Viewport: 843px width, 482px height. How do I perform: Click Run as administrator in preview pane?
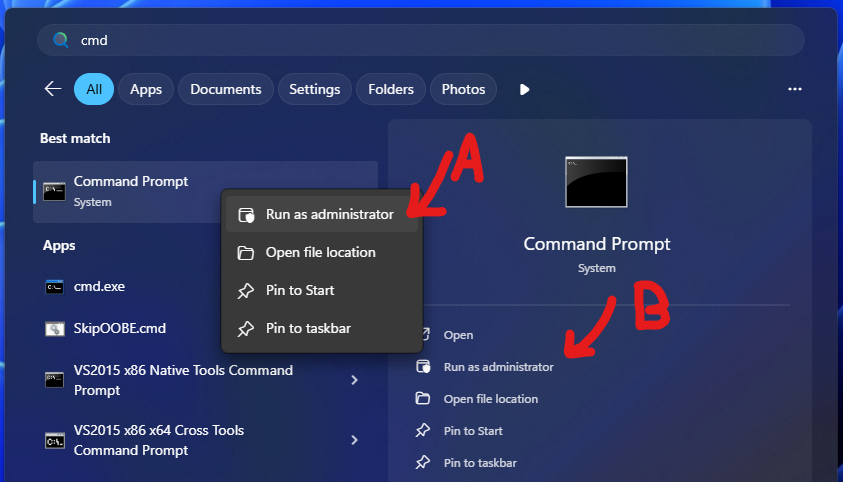(x=498, y=367)
